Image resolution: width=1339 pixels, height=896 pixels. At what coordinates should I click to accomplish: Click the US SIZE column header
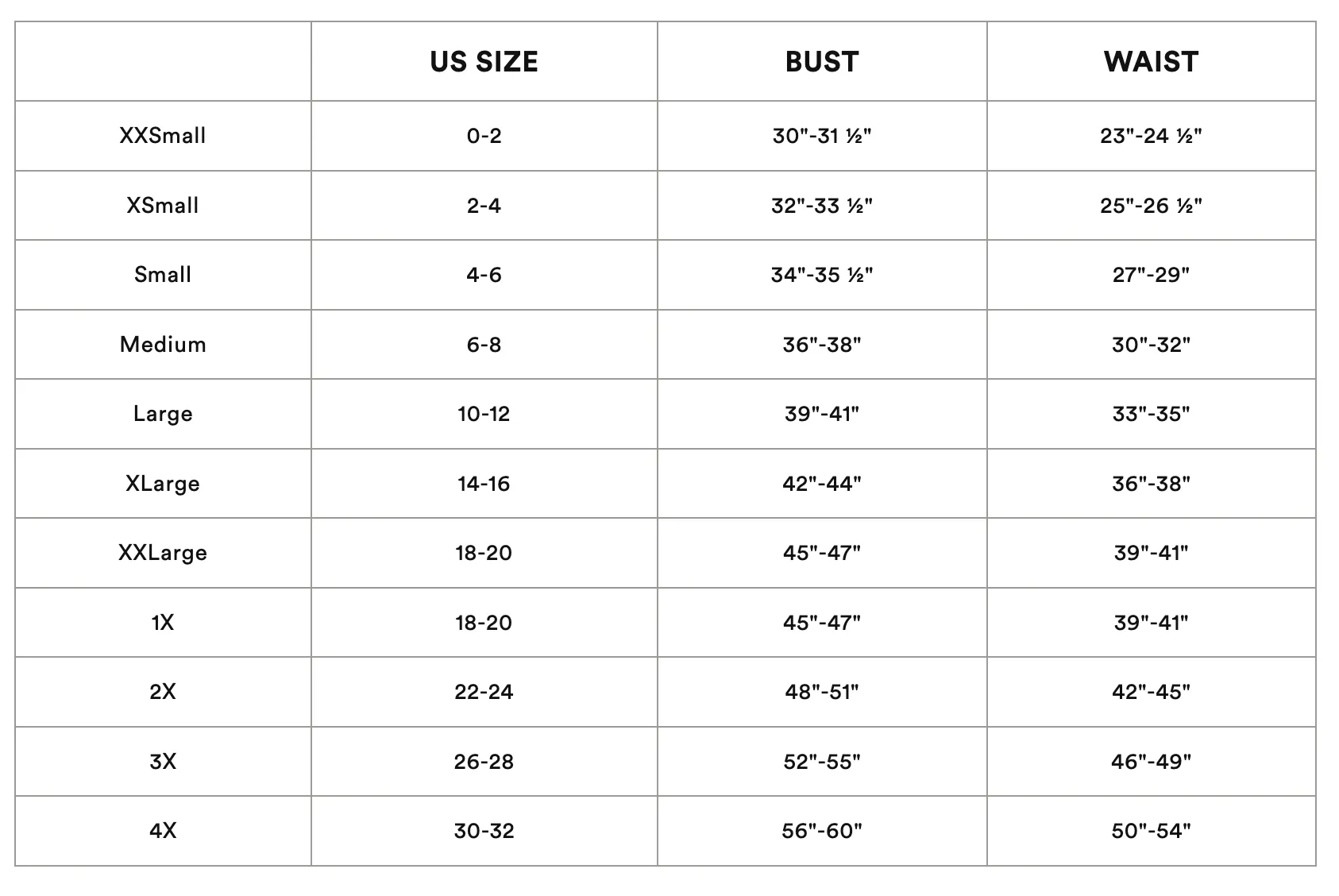tap(484, 62)
